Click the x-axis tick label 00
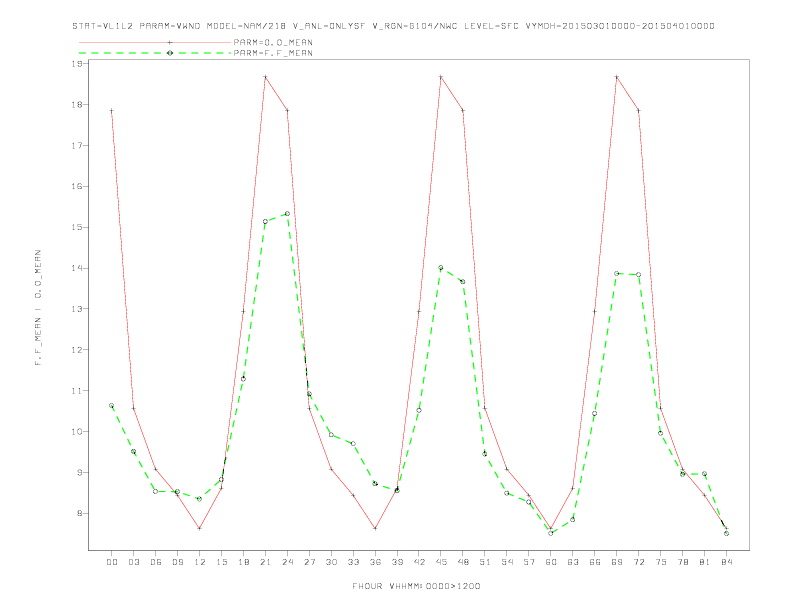792x612 pixels. click(x=112, y=562)
